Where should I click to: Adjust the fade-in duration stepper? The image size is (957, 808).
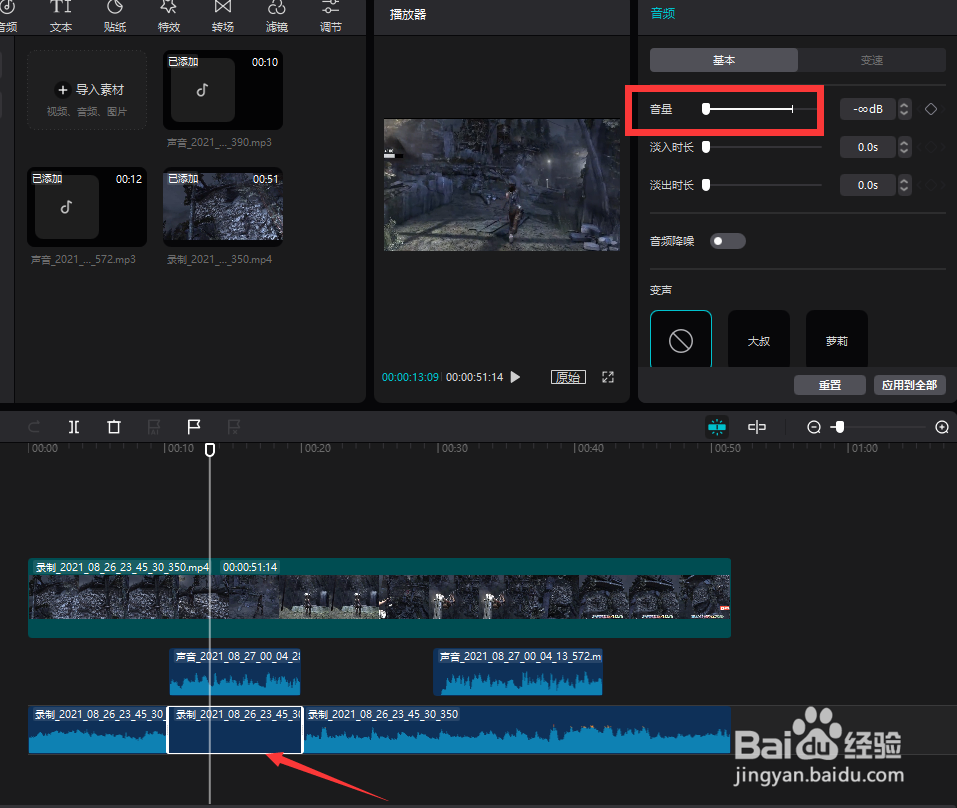[905, 147]
